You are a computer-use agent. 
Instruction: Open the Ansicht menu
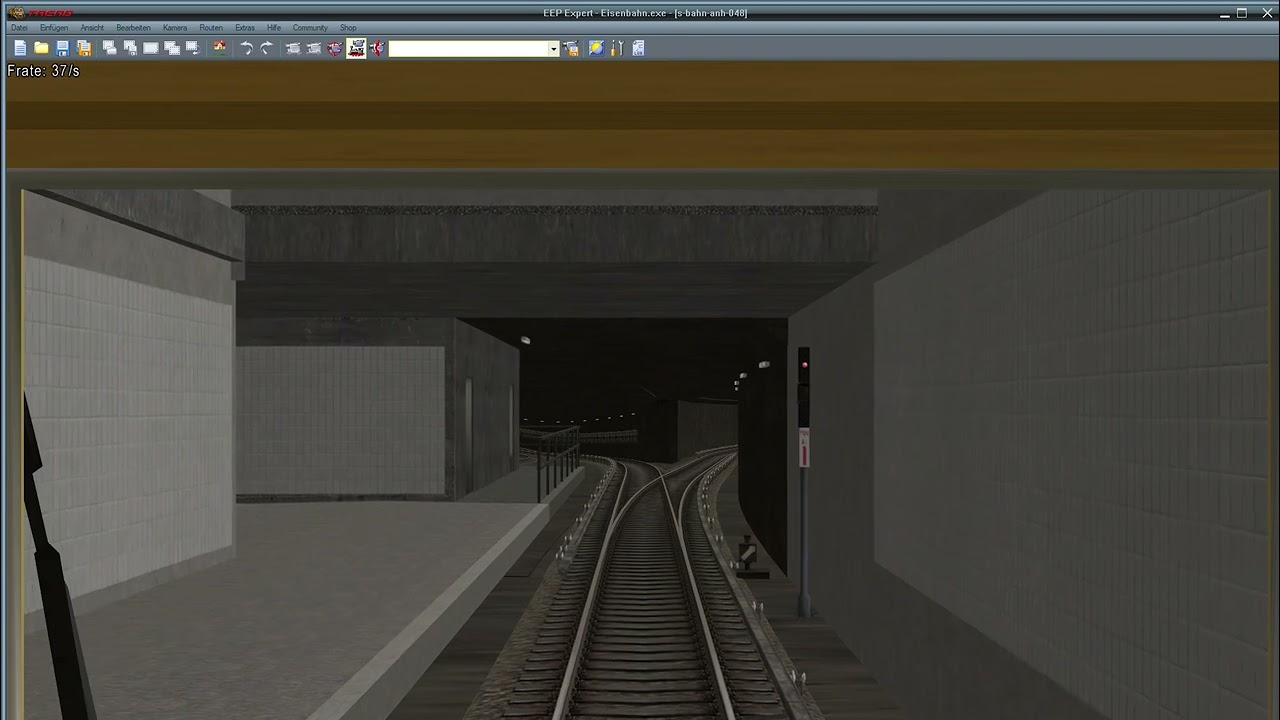[92, 28]
